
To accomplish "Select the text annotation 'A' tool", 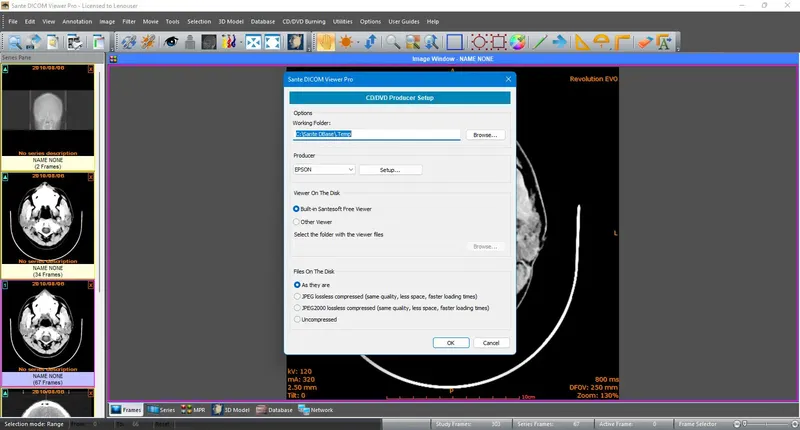I will 664,42.
